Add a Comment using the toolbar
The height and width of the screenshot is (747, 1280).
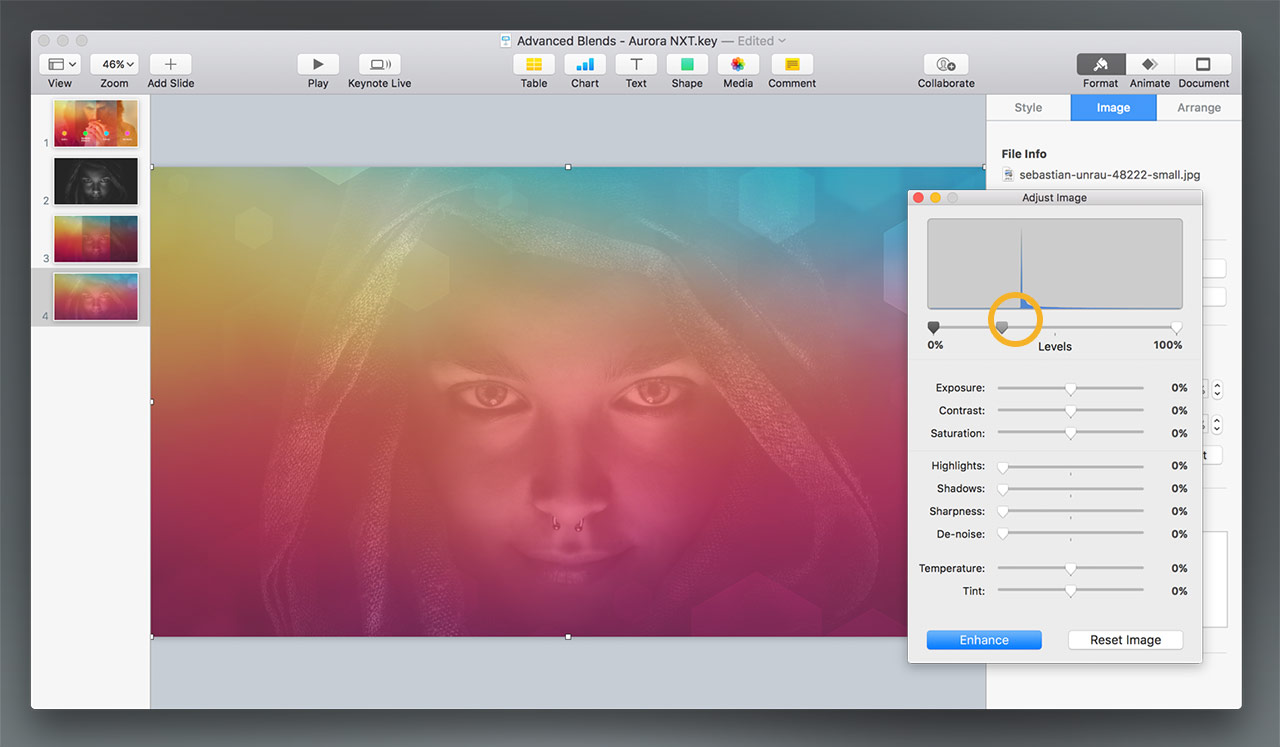[792, 64]
